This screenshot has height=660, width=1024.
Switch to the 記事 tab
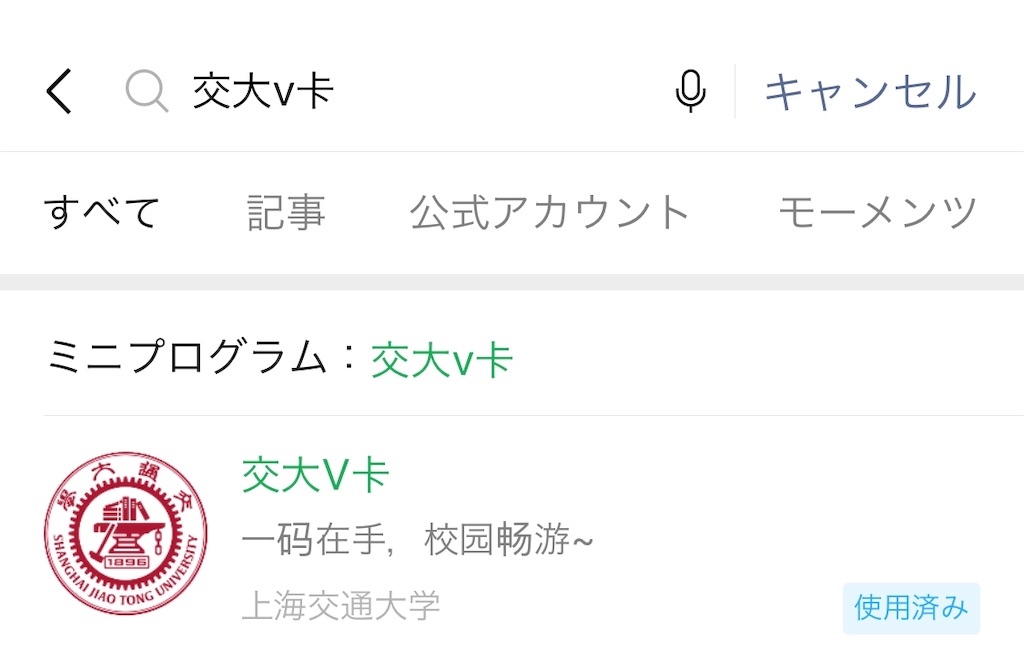point(286,212)
